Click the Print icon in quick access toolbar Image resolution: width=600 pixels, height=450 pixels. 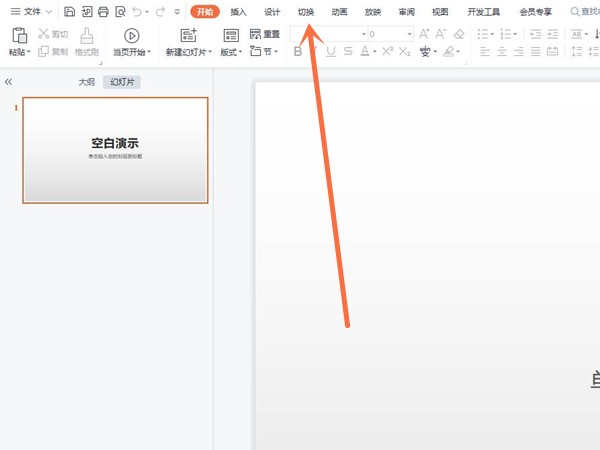[103, 12]
